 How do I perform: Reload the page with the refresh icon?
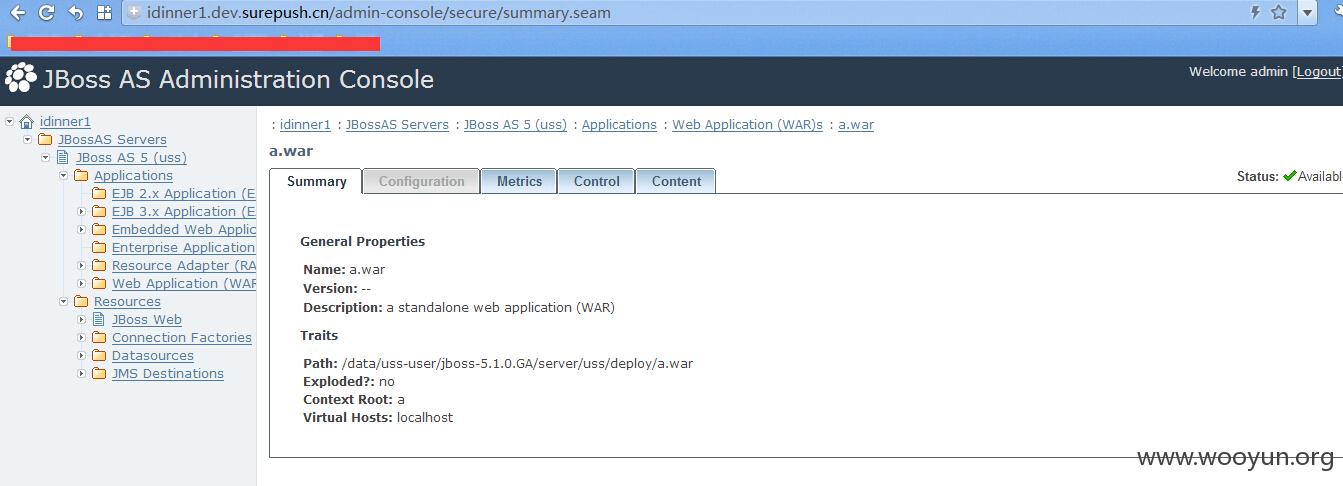tap(46, 13)
